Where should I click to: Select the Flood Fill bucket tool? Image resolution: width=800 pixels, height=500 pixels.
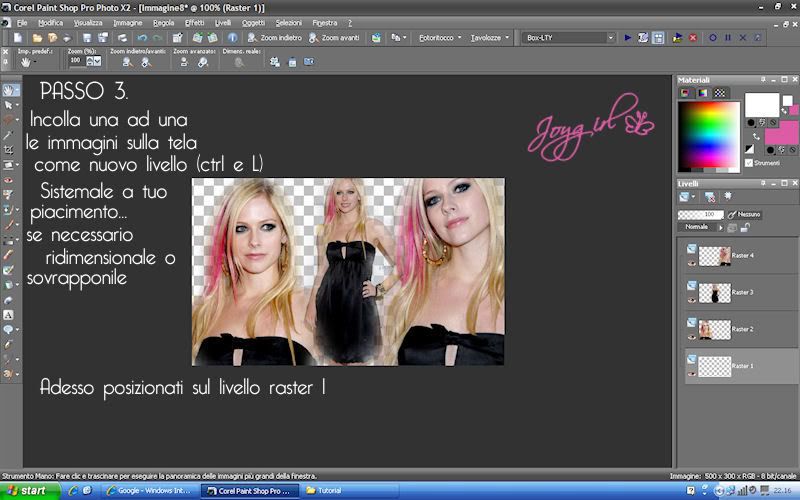(9, 285)
